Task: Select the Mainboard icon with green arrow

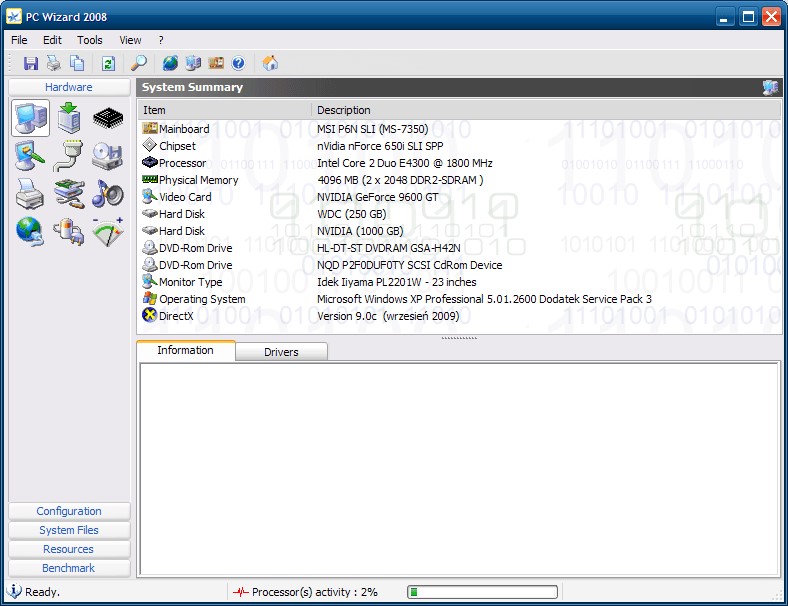Action: [69, 118]
